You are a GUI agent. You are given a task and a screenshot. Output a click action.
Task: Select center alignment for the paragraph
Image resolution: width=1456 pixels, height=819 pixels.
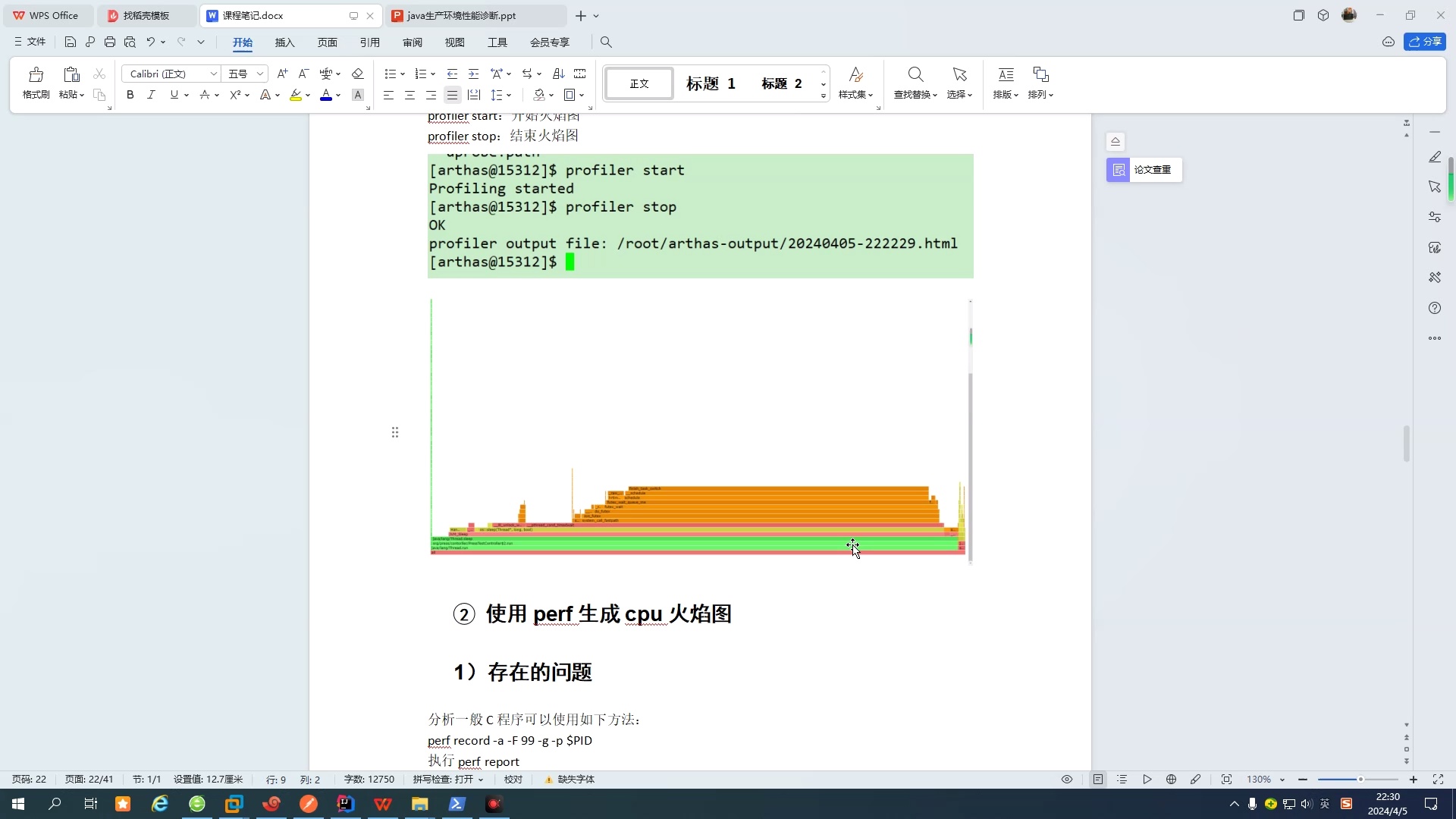point(409,95)
